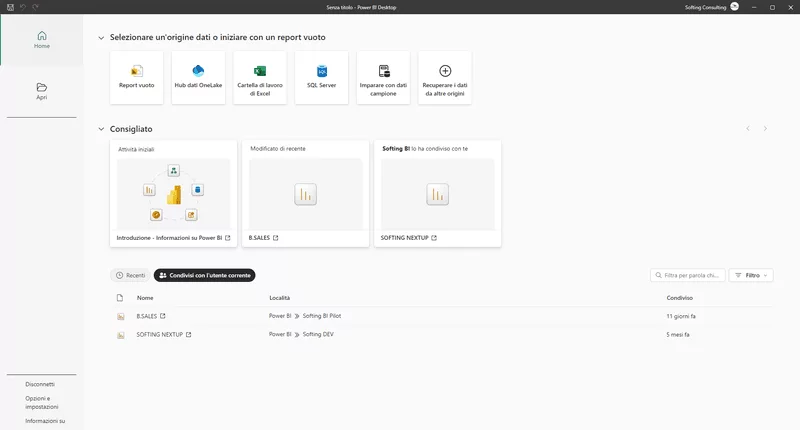
Task: Click external link icon in SOFTING NEXTUP row
Action: tap(188, 335)
